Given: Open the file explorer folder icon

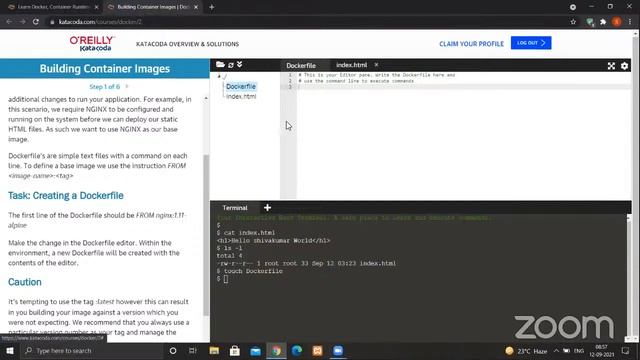Looking at the screenshot, I should click(220, 64).
